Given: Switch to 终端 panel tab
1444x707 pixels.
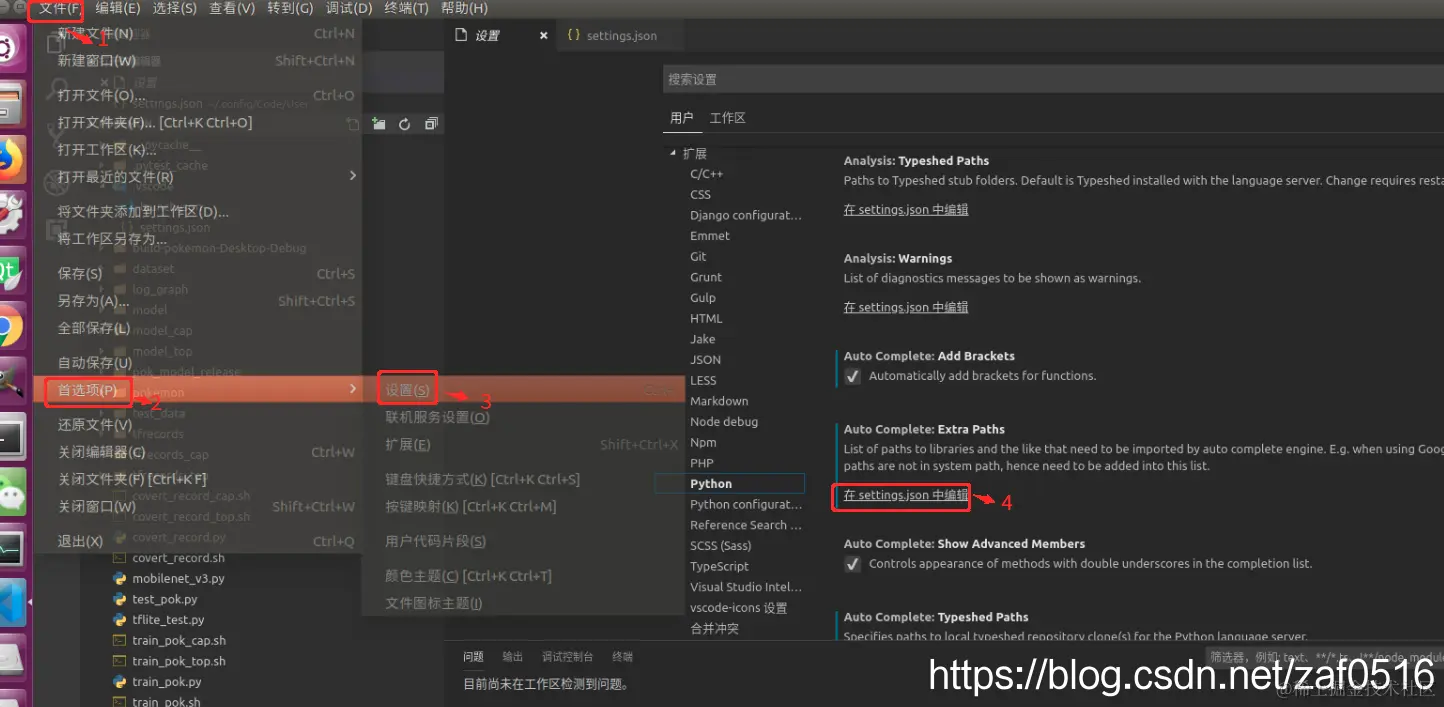Looking at the screenshot, I should click(623, 657).
